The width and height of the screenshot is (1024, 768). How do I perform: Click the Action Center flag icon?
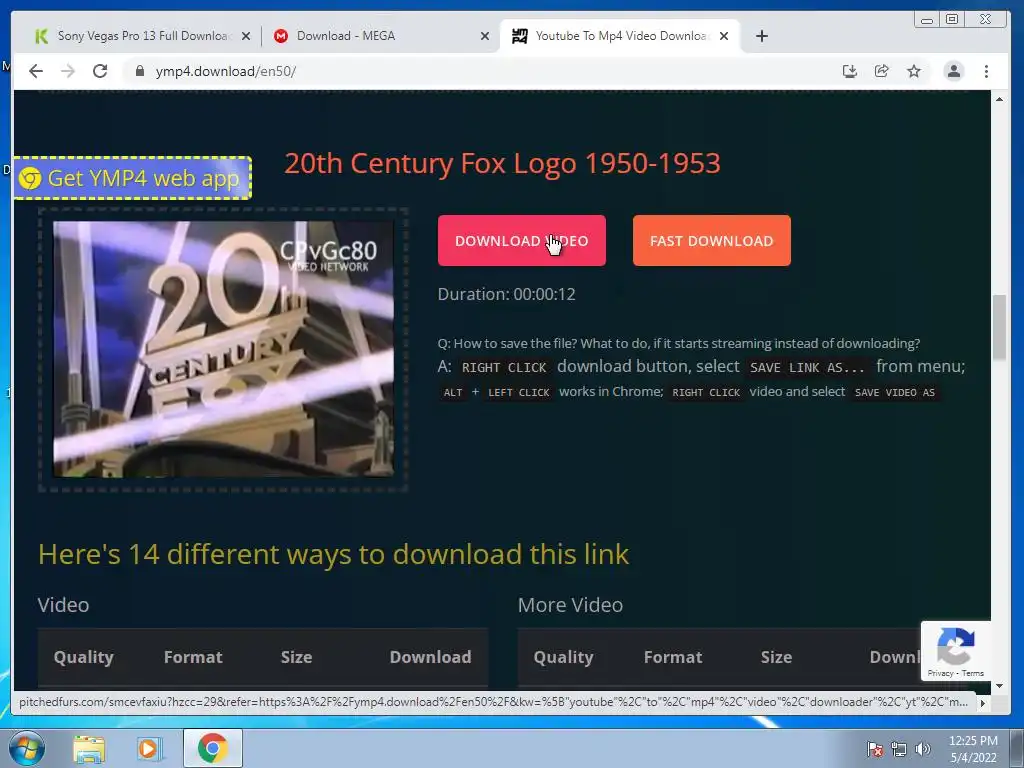click(875, 749)
